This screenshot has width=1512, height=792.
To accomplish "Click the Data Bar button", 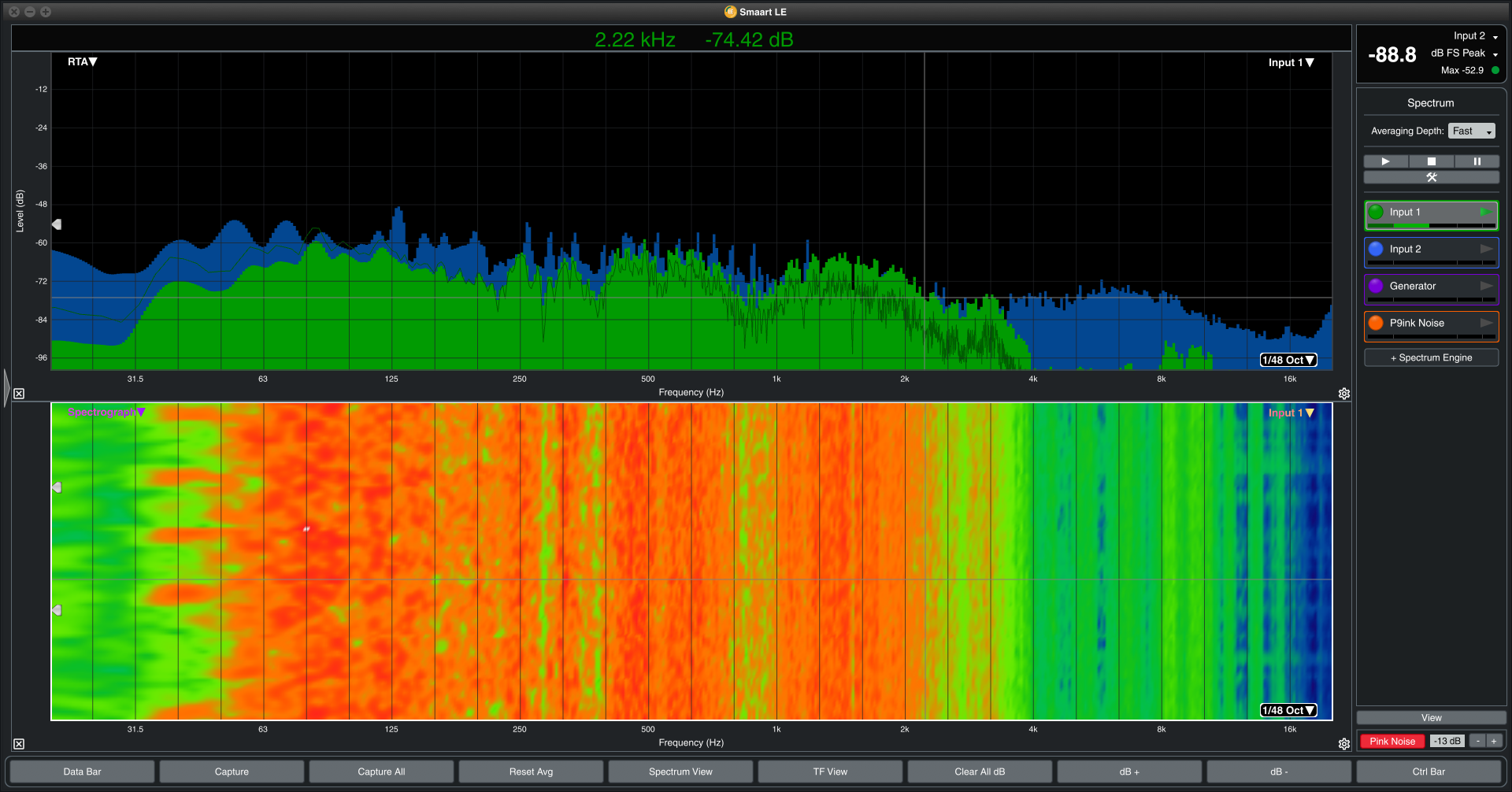I will pos(82,772).
